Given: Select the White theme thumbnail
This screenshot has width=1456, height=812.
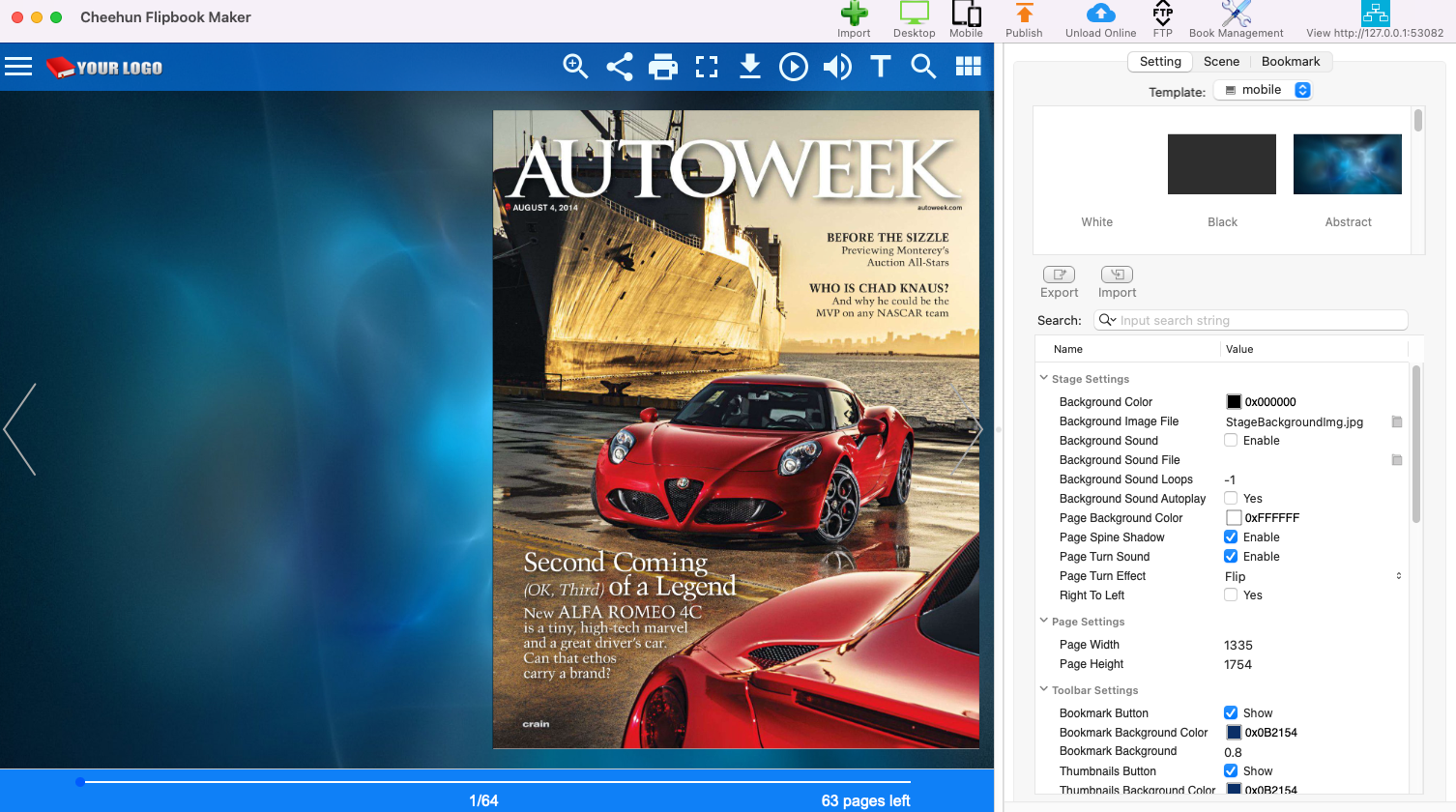Looking at the screenshot, I should click(x=1096, y=164).
